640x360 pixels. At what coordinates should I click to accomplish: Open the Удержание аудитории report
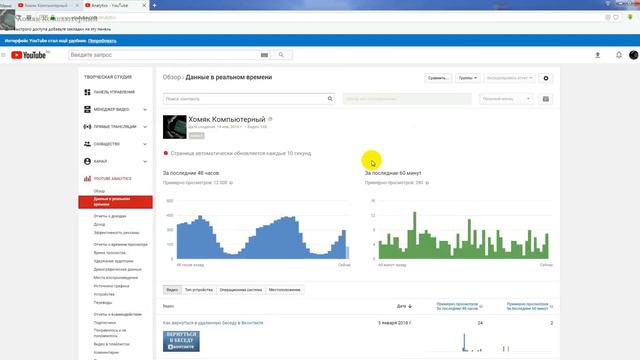pos(113,261)
